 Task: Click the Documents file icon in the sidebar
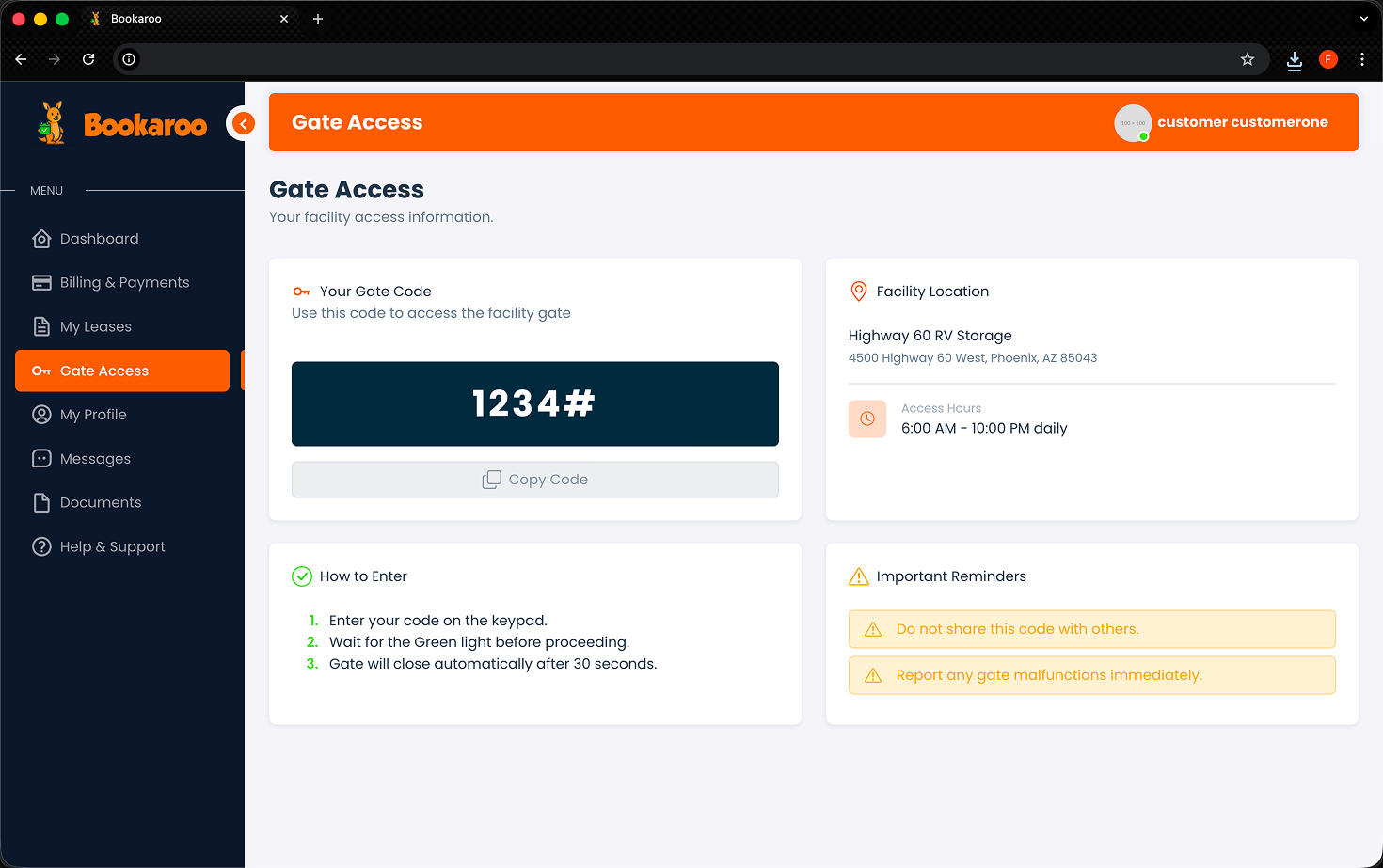(x=41, y=503)
